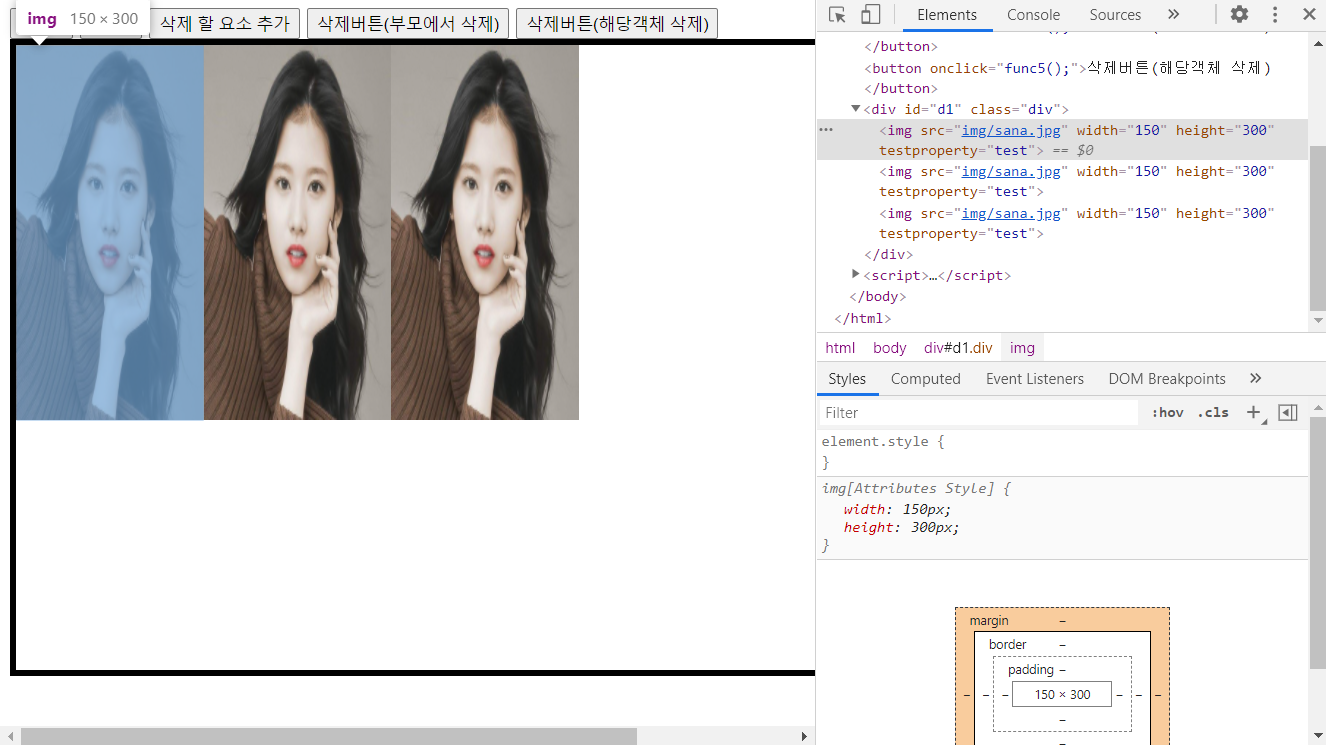Follow the third img/sana.jpg source link
The image size is (1326, 745).
click(x=1011, y=213)
